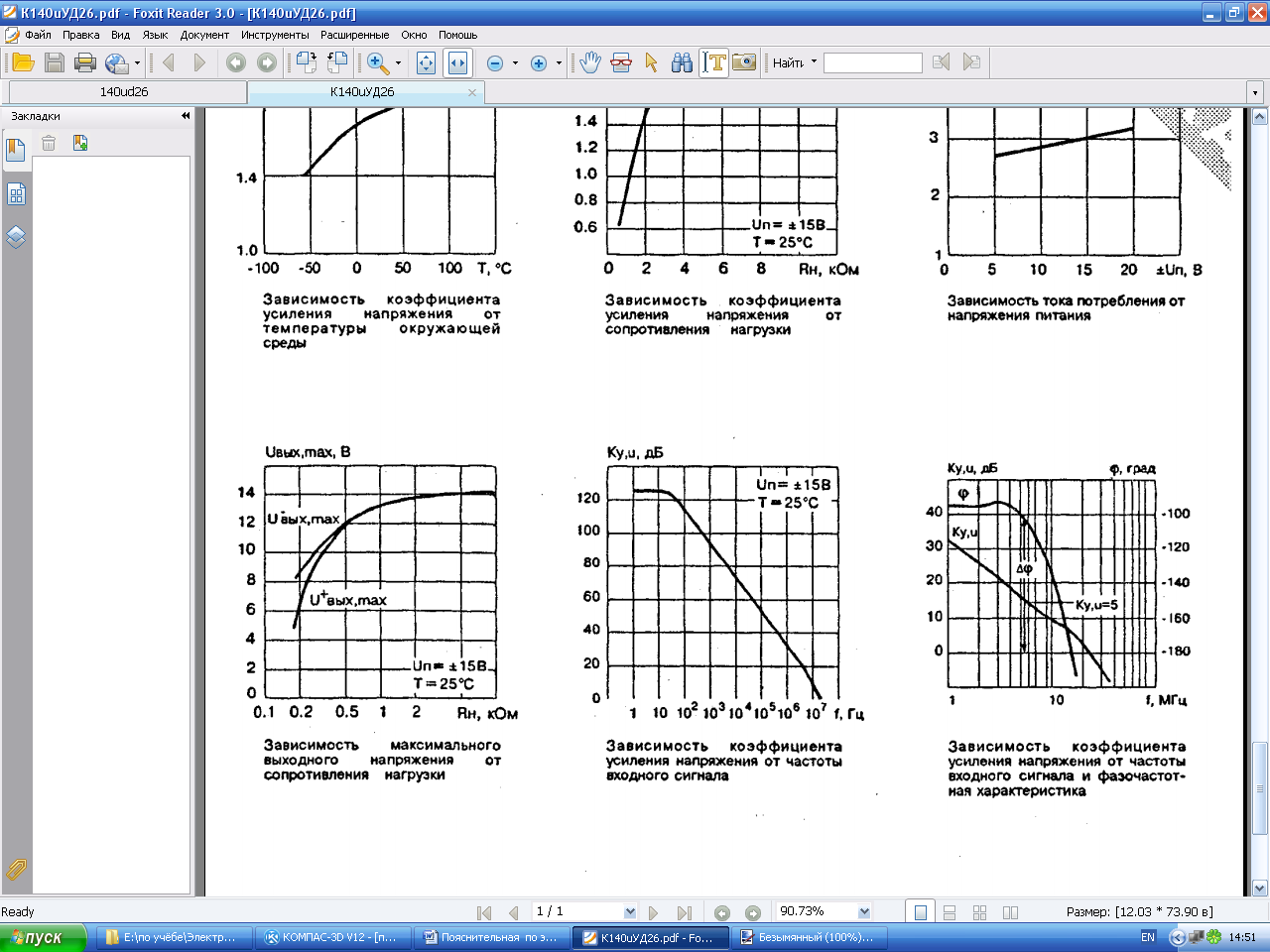Open search with binoculars icon
The image size is (1270, 952).
click(683, 62)
